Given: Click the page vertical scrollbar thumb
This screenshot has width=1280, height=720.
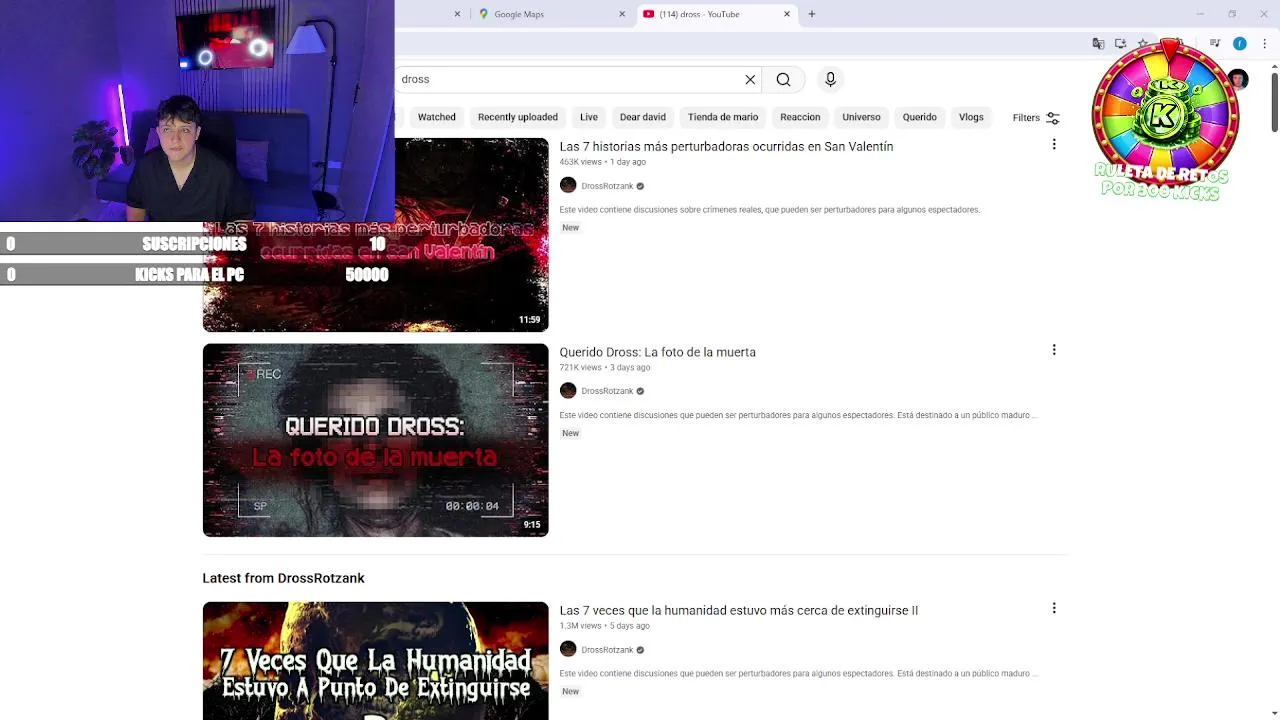Looking at the screenshot, I should 1274,103.
